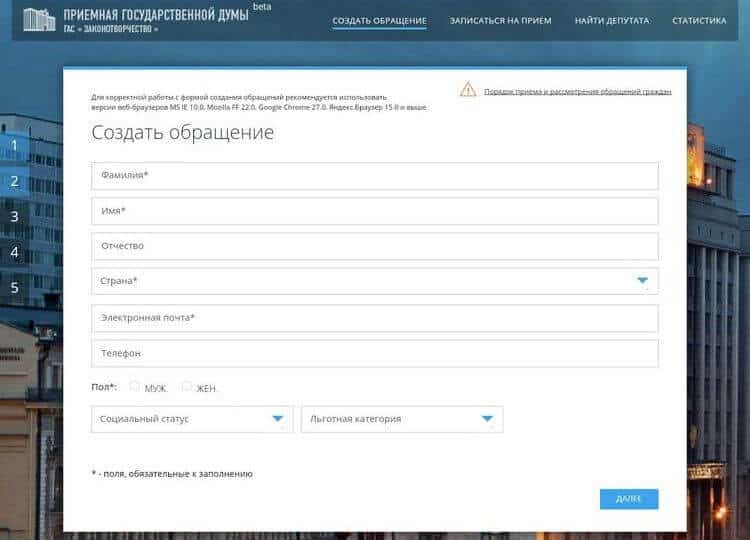The image size is (750, 540).
Task: Open НАЙТИ ДЕПУТАТА menu item
Action: pos(612,21)
